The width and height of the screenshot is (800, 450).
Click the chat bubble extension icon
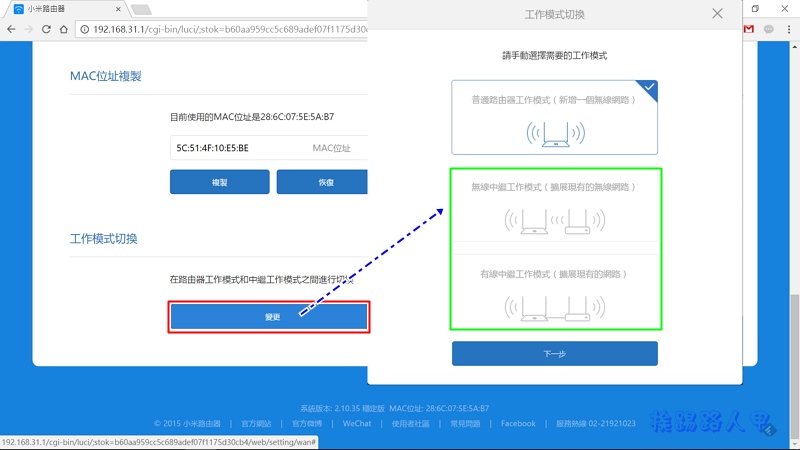point(768,29)
